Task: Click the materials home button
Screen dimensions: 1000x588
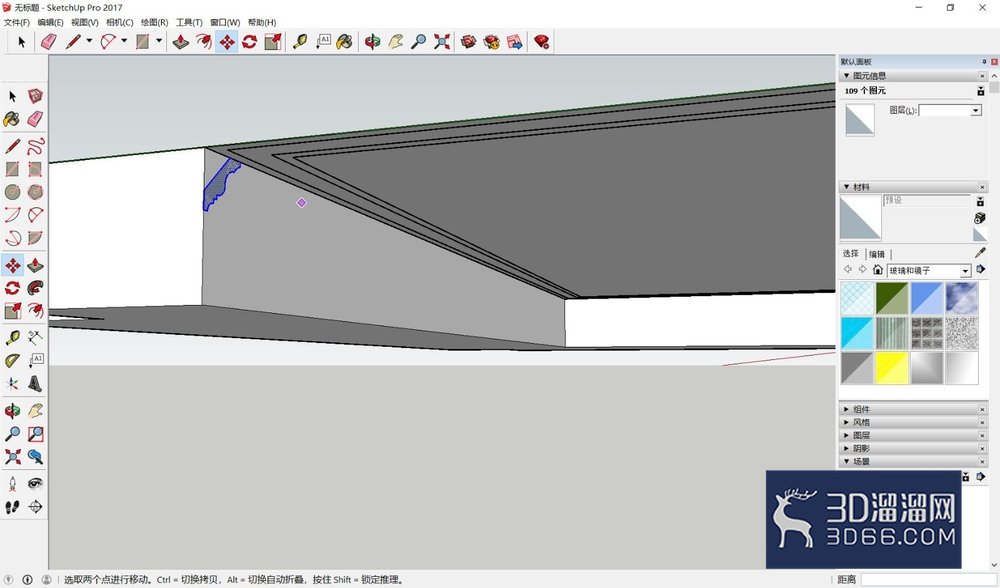Action: pyautogui.click(x=878, y=270)
